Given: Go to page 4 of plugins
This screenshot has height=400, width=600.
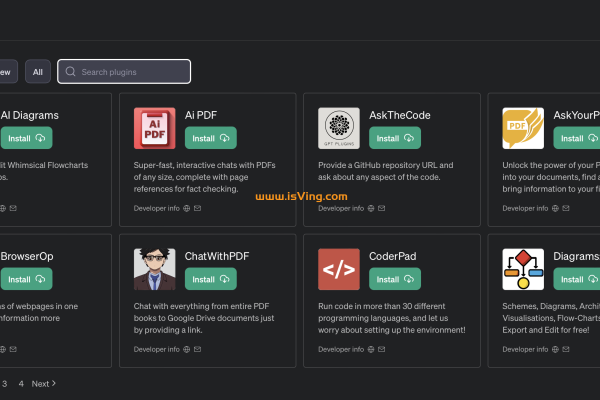Looking at the screenshot, I should pyautogui.click(x=21, y=384).
